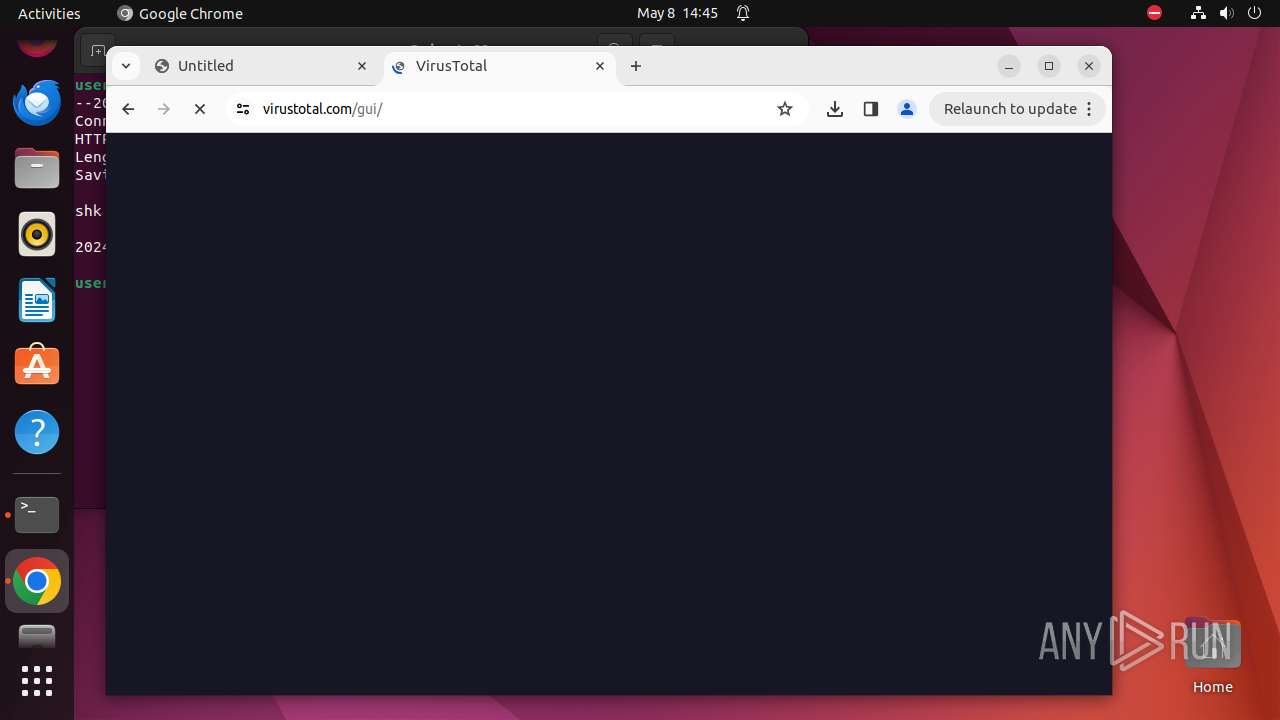Launch Rhythmbox from the dock
The width and height of the screenshot is (1280, 720).
point(37,234)
